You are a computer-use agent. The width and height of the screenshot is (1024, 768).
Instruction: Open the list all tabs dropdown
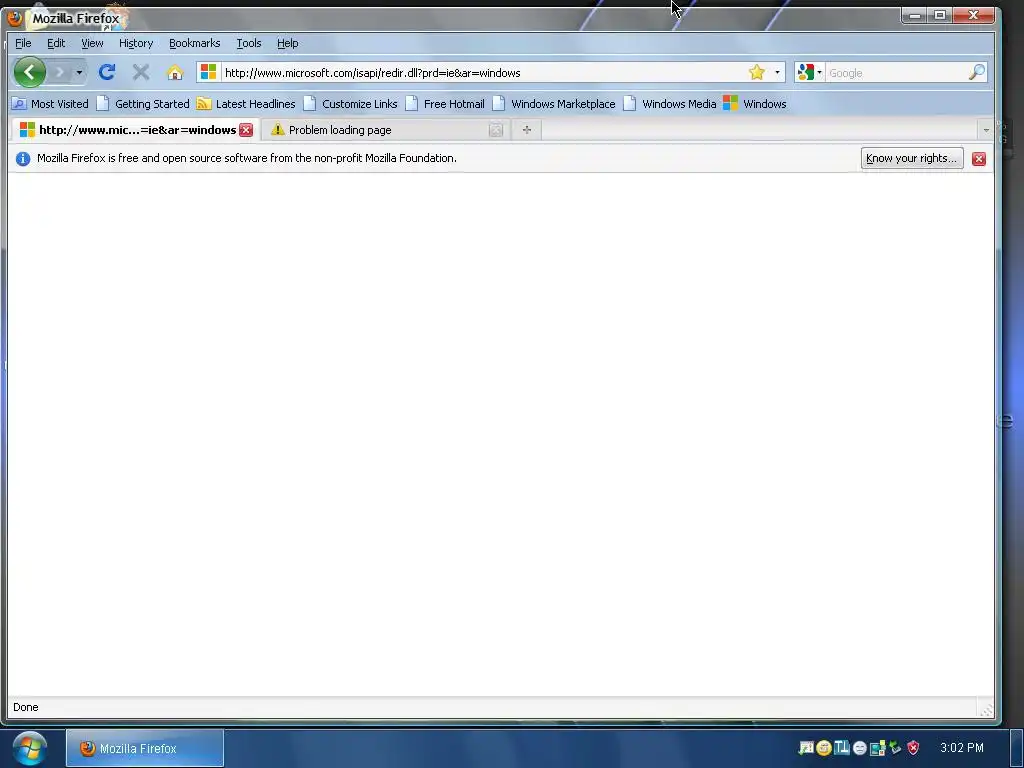(985, 130)
